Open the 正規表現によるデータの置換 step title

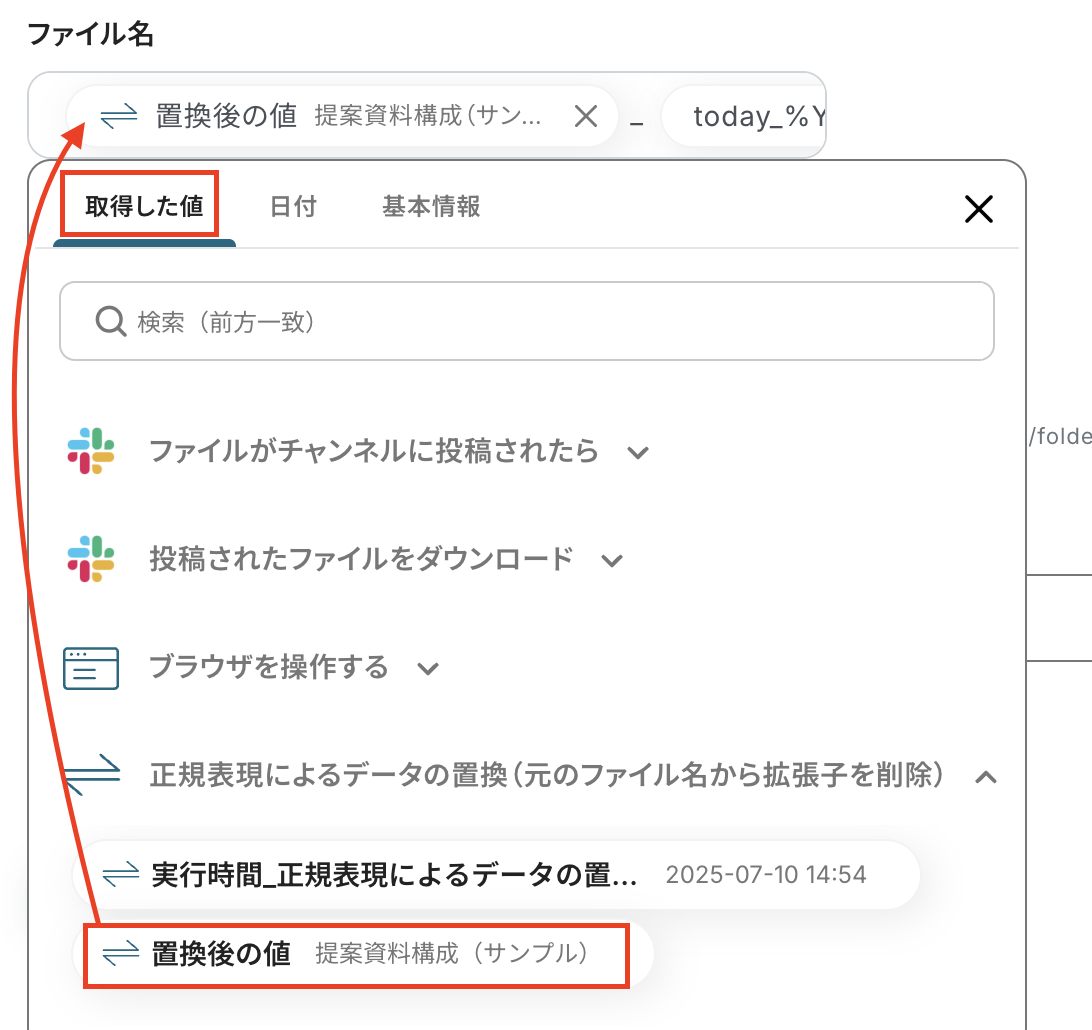547,774
